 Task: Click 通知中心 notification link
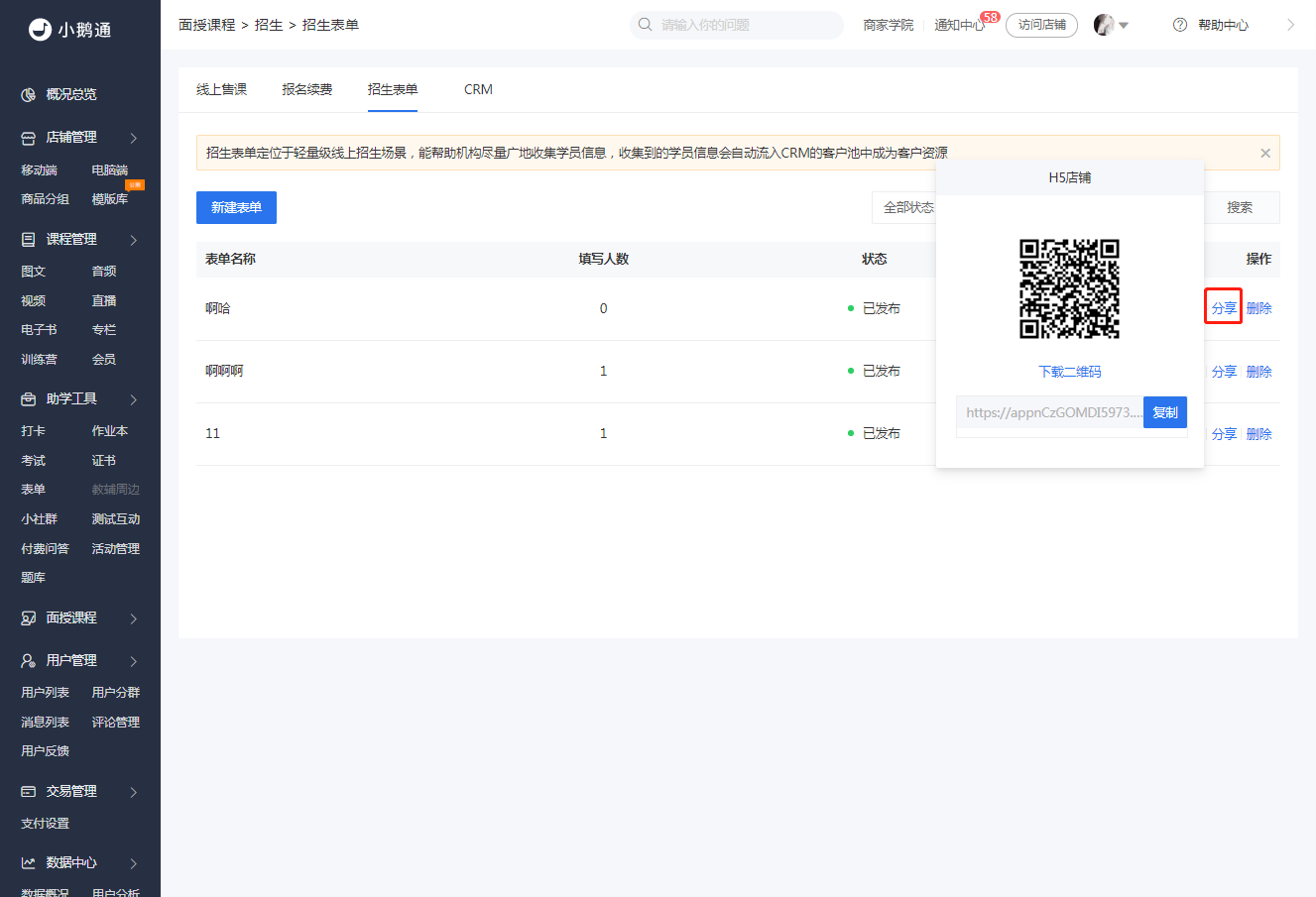click(959, 25)
